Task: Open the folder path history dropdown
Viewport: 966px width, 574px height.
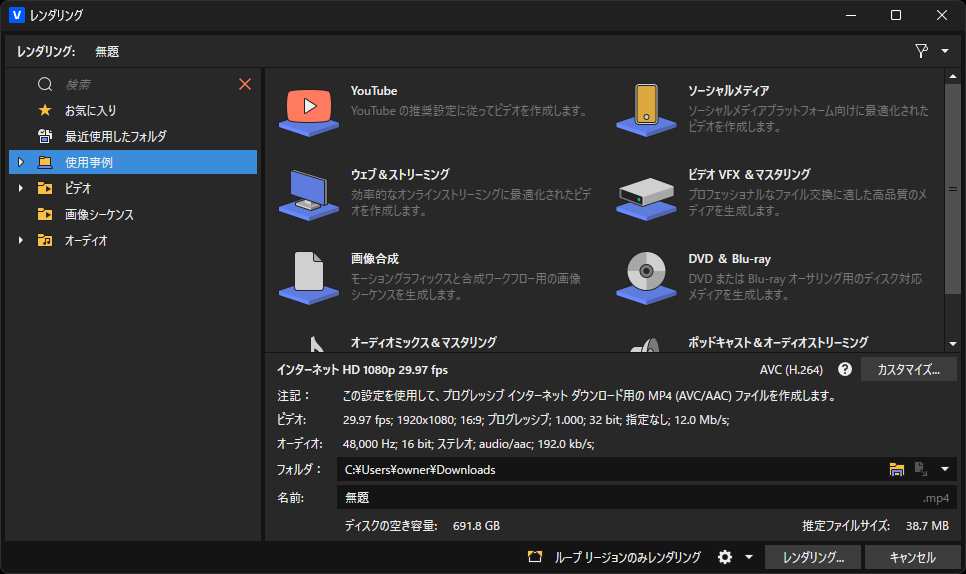Action: click(x=945, y=470)
